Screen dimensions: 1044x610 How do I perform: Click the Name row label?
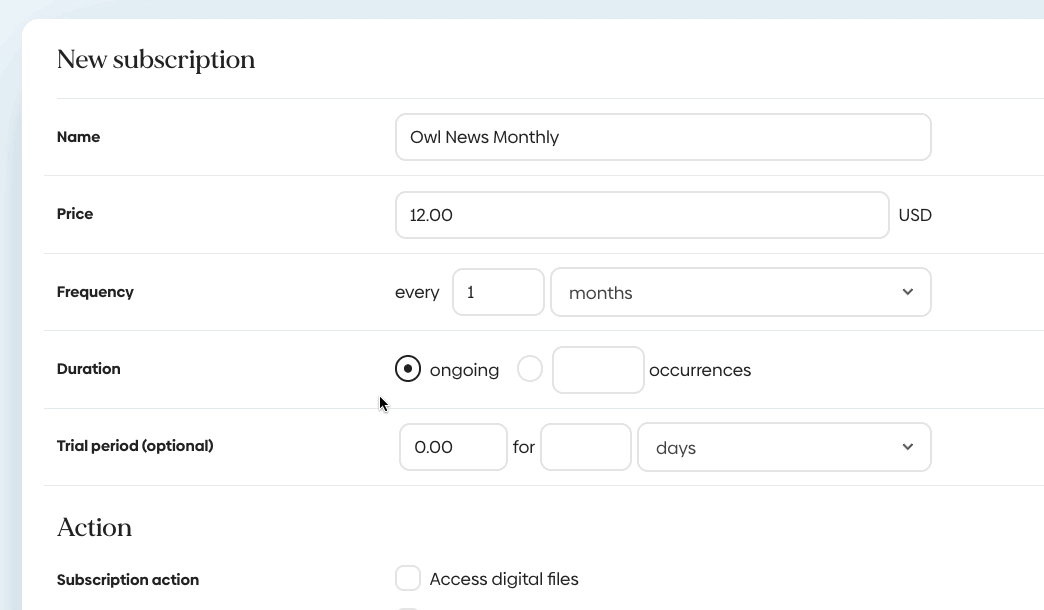pyautogui.click(x=78, y=137)
